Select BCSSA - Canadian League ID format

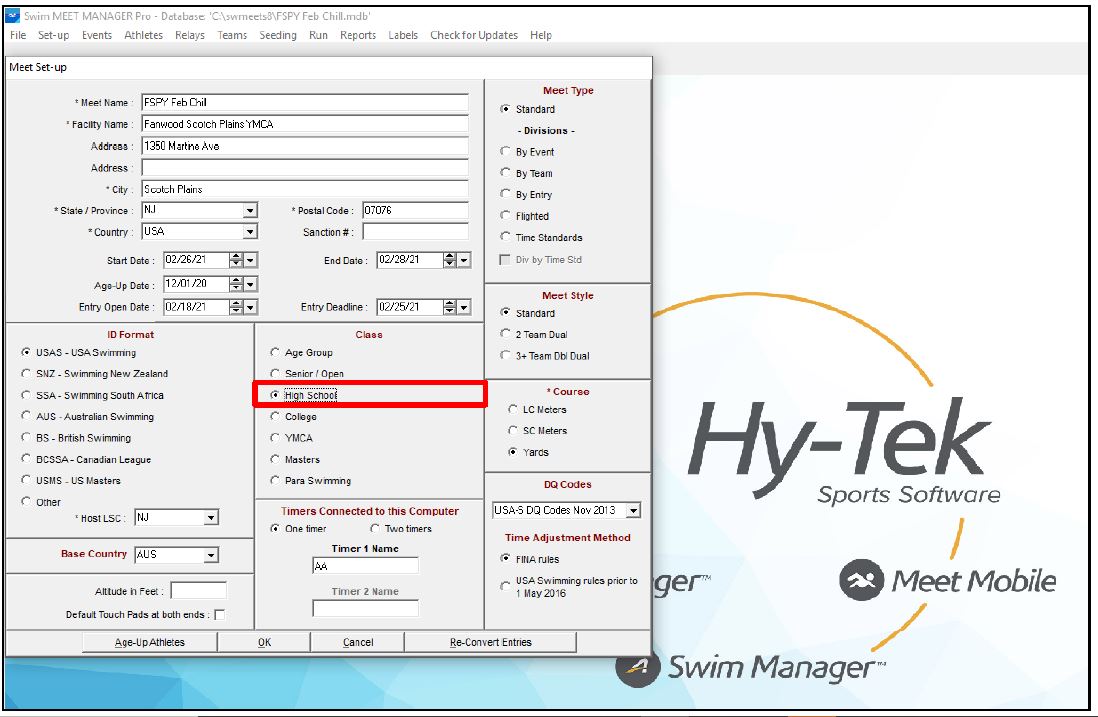pos(26,459)
